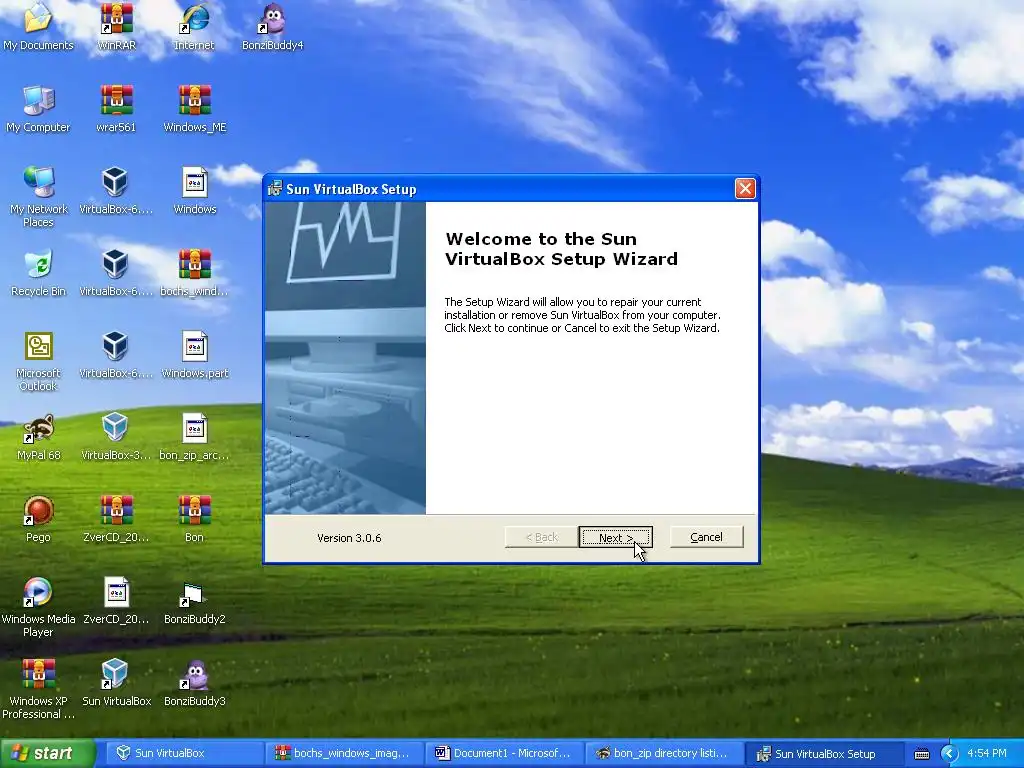Switch to bon_zip directory listing taskbar button
Screen dimensions: 1024x768
[663, 753]
